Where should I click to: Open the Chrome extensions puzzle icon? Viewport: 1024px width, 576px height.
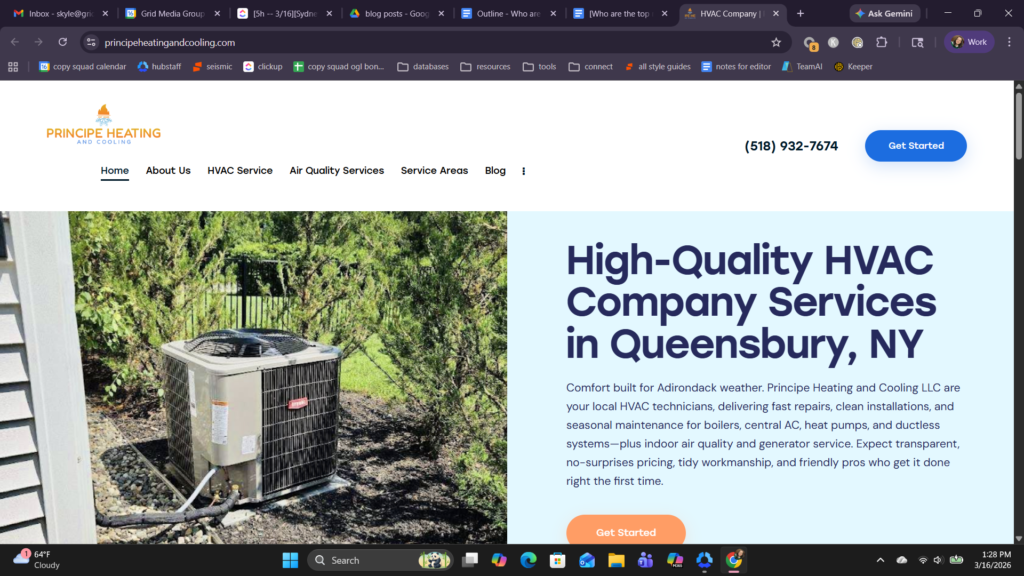[881, 42]
